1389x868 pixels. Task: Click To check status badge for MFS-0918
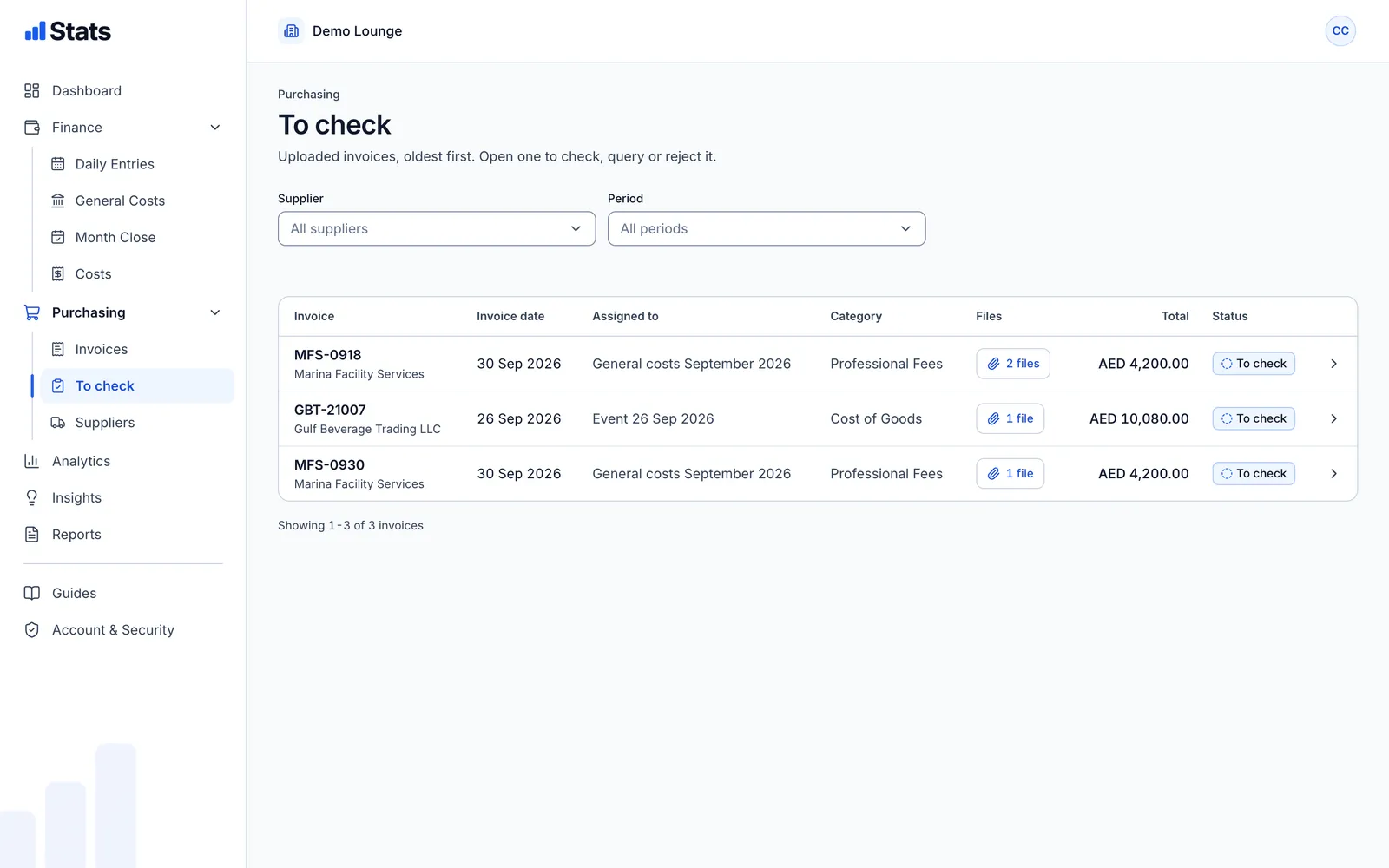(1254, 364)
